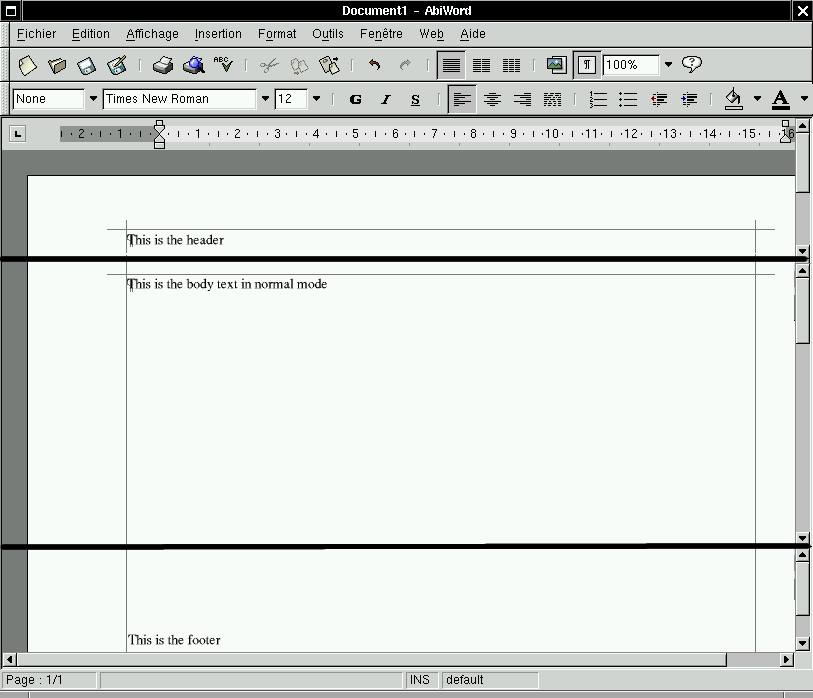Click the Print icon
The width and height of the screenshot is (813, 698).
[163, 65]
